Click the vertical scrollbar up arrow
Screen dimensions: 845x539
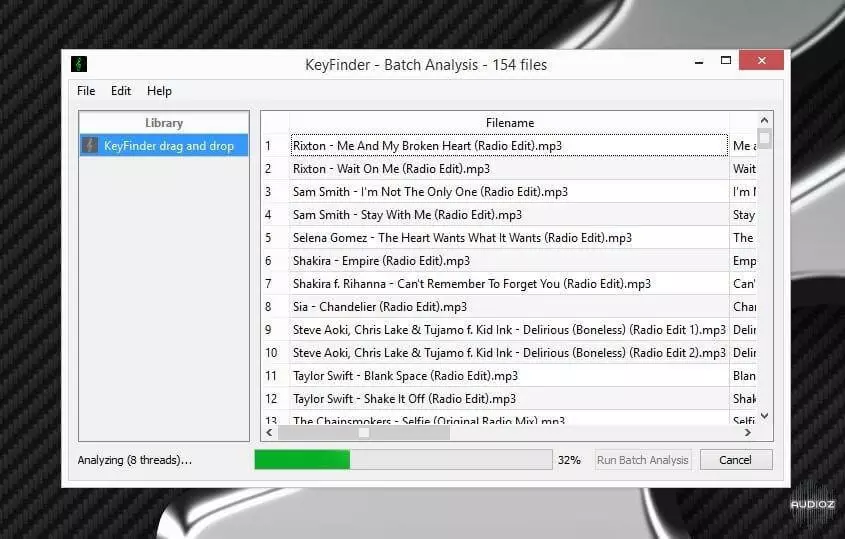765,121
